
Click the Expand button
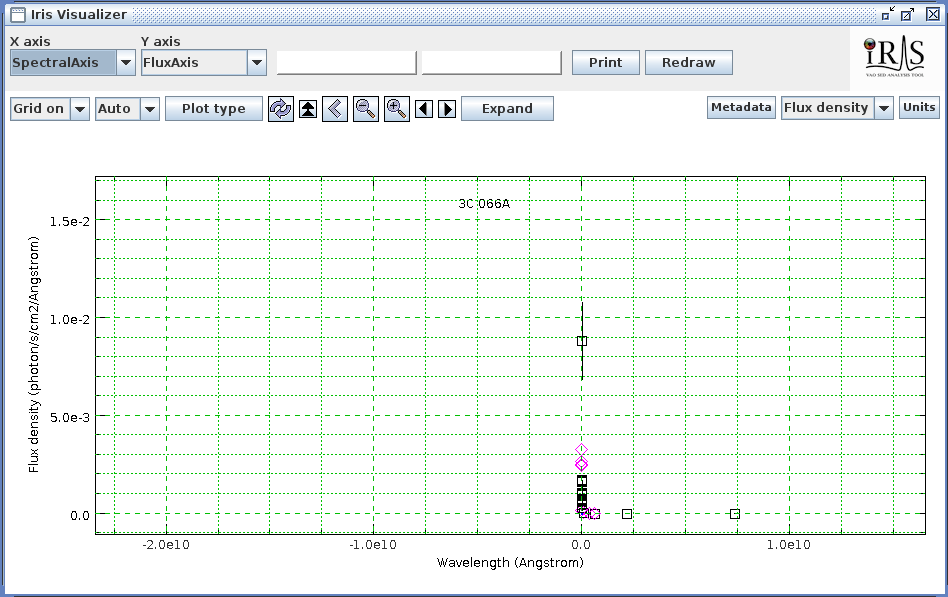[x=507, y=109]
